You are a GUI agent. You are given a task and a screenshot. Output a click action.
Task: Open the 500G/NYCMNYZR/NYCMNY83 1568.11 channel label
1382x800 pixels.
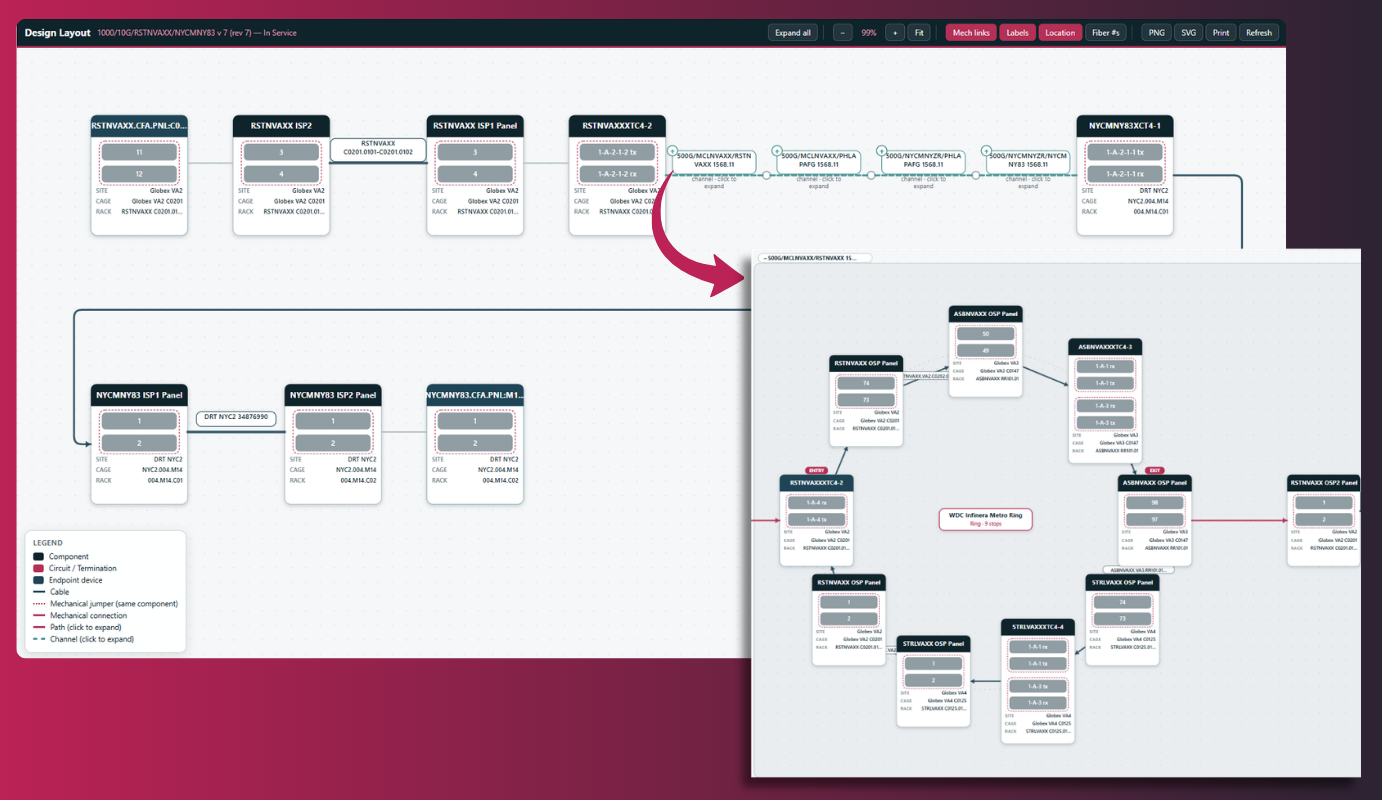tap(1028, 160)
